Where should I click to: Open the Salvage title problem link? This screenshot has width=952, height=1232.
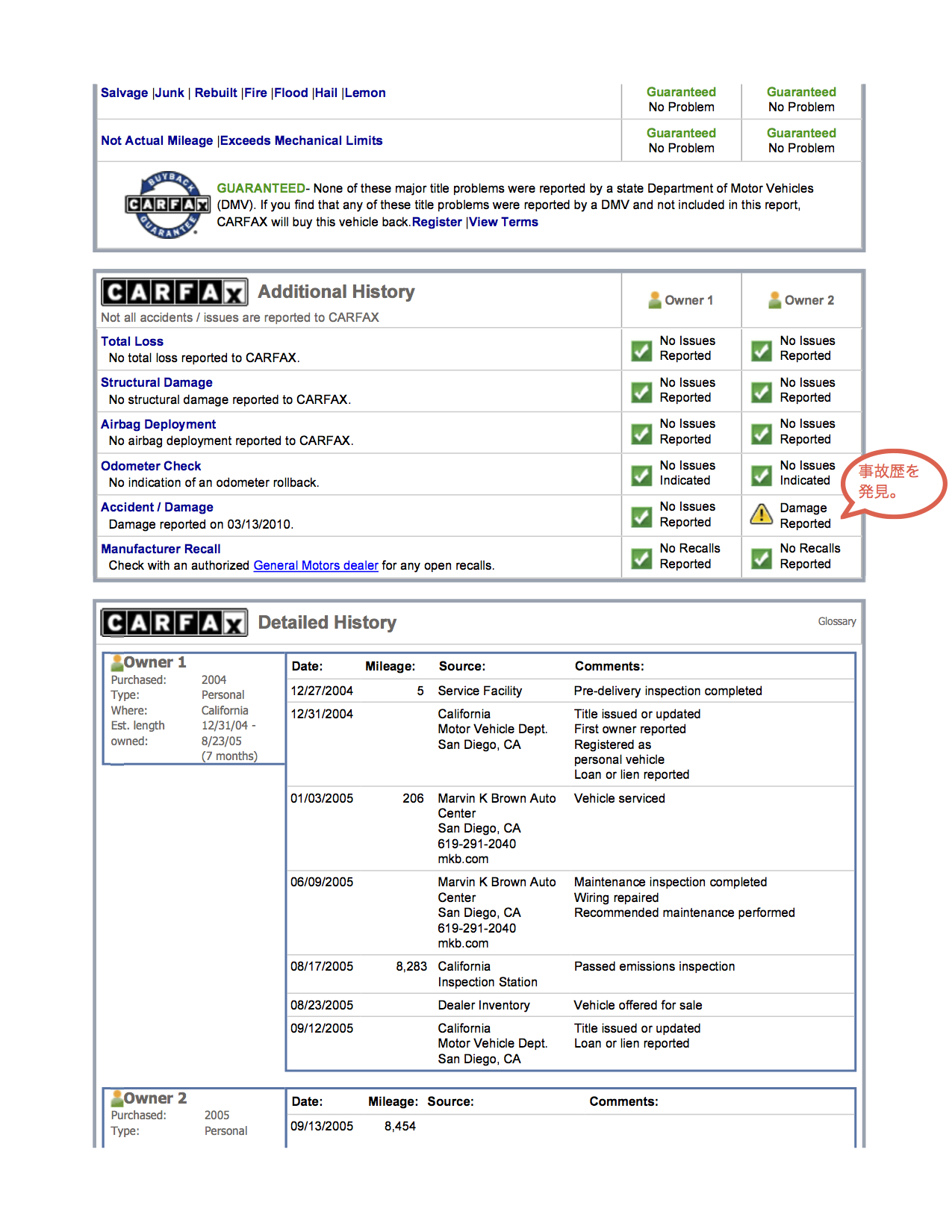[x=125, y=93]
